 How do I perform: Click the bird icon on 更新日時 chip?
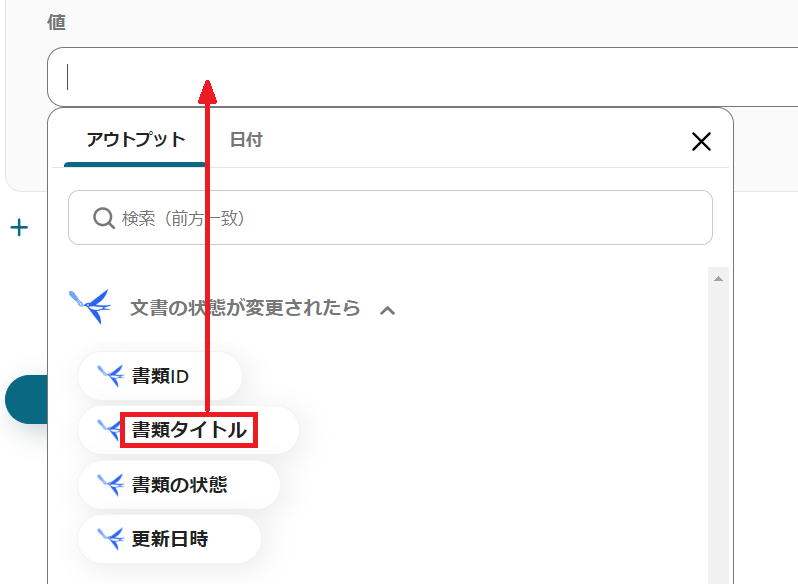pyautogui.click(x=111, y=539)
